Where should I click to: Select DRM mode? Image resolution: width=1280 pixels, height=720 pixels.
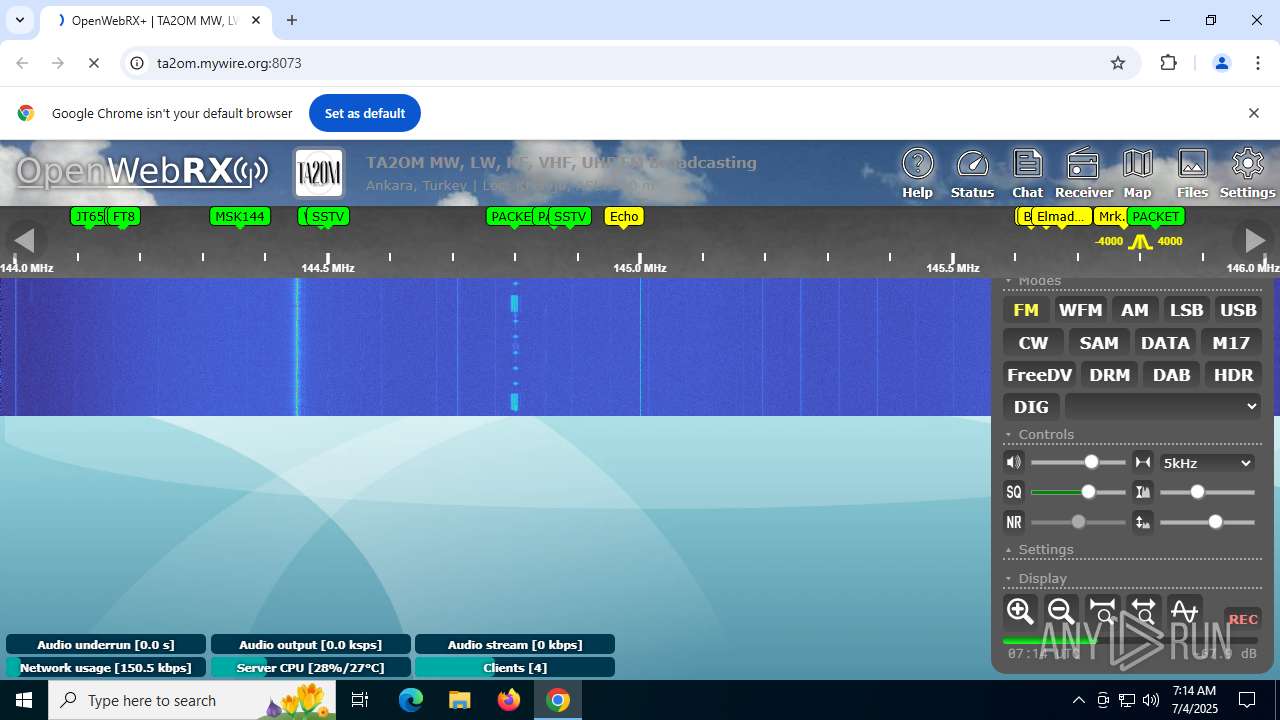click(1109, 375)
